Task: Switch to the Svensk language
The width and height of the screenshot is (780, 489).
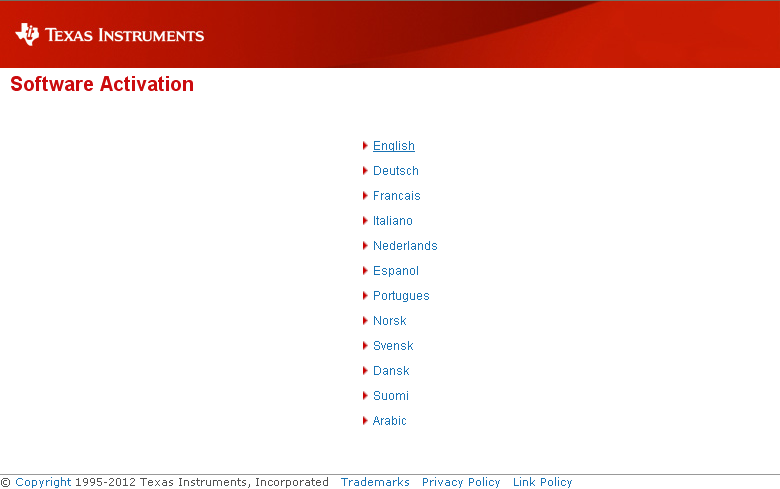Action: tap(393, 346)
